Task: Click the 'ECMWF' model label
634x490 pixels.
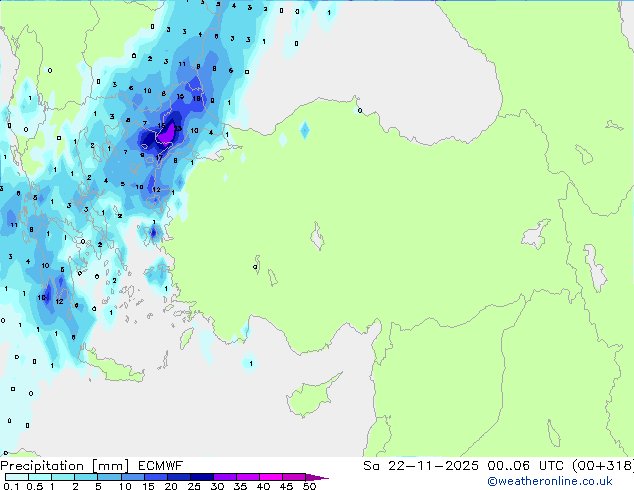Action: (x=161, y=466)
